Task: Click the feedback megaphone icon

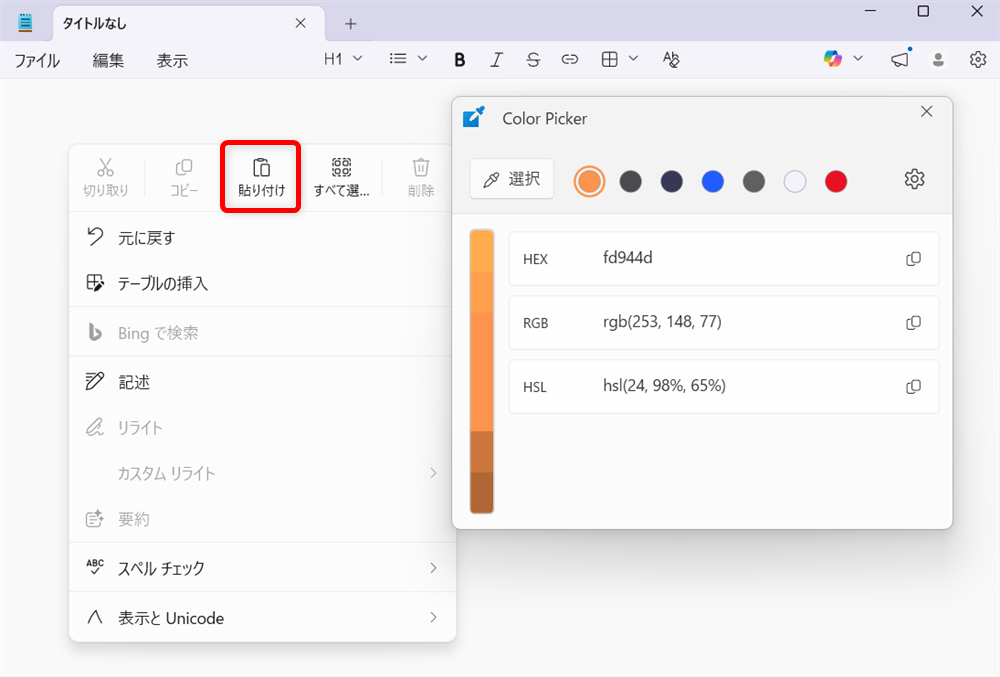Action: click(x=899, y=59)
